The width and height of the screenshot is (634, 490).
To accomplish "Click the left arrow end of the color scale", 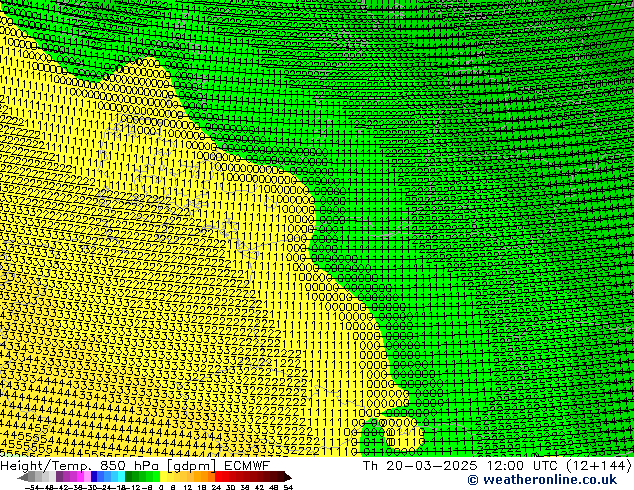I will click(22, 477).
